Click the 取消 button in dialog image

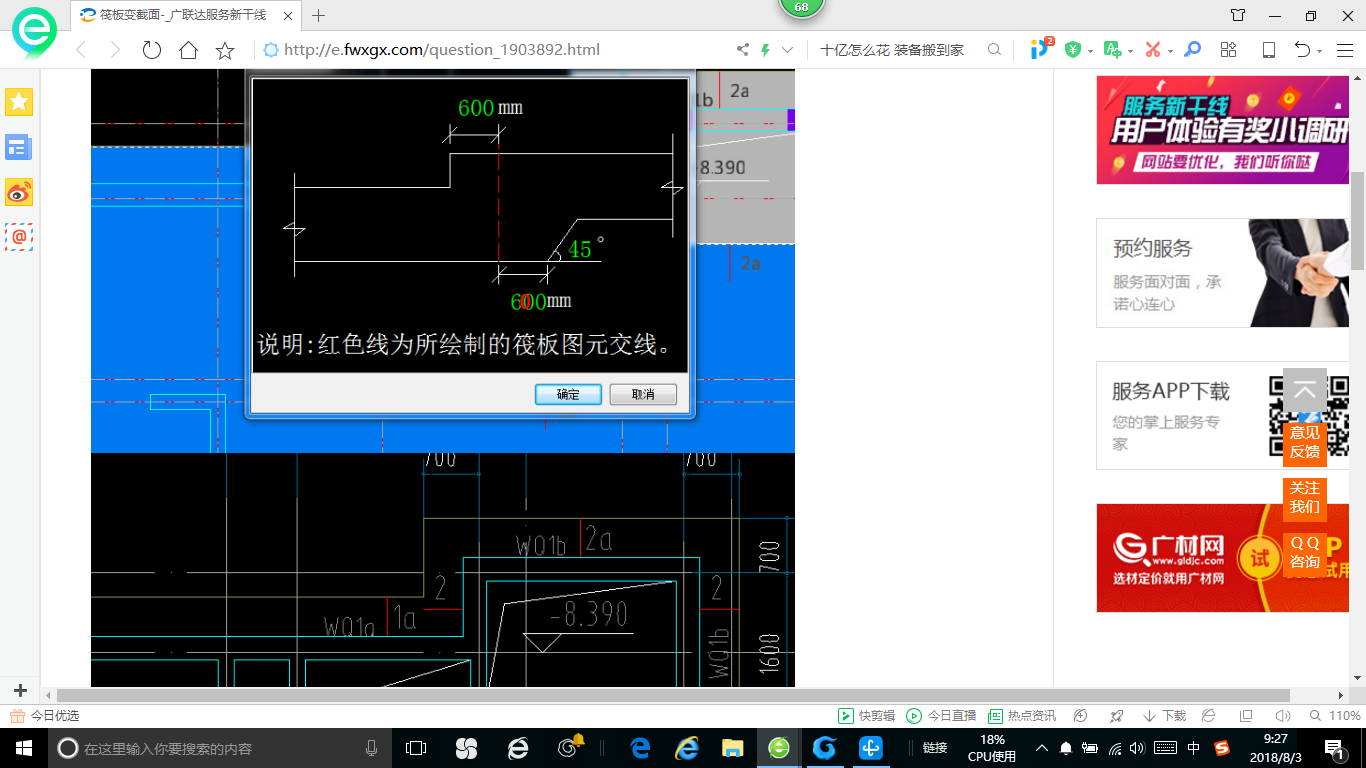[643, 394]
